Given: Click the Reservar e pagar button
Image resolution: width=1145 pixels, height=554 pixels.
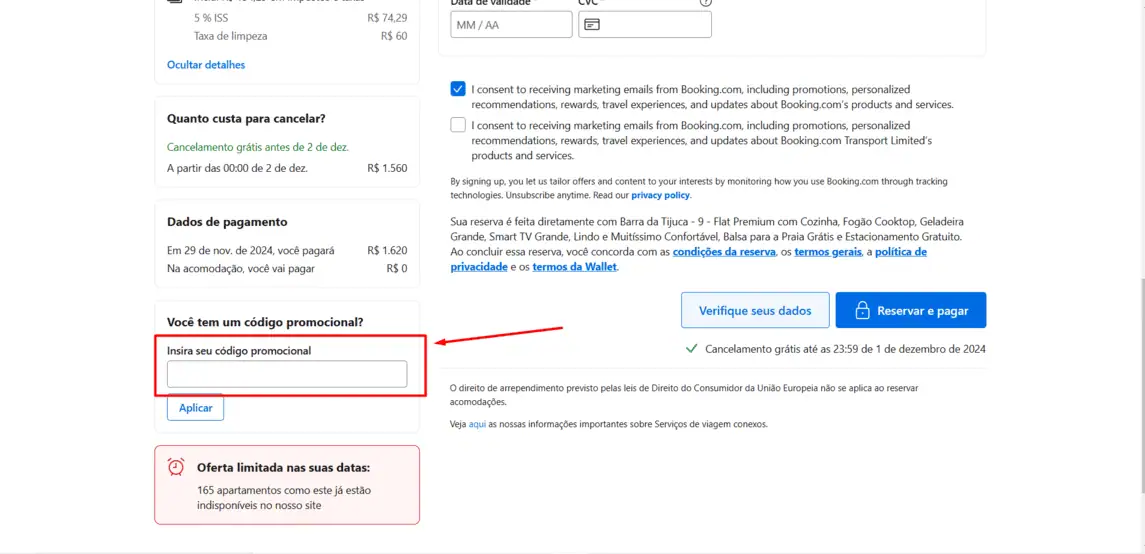Looking at the screenshot, I should 911,310.
